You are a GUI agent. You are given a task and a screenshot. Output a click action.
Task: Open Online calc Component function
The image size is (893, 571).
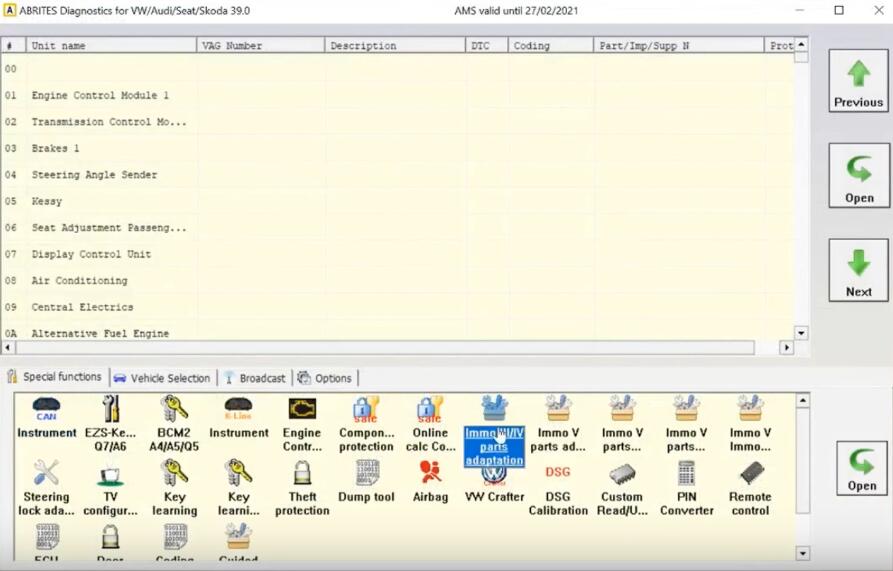pos(430,424)
